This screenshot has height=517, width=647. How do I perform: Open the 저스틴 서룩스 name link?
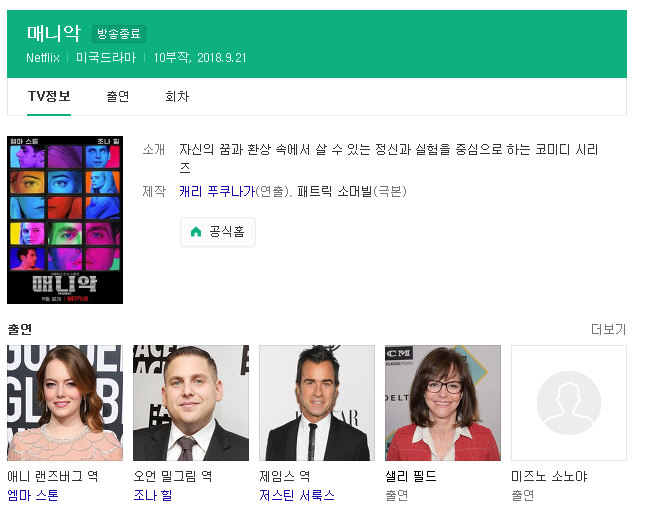coord(297,495)
